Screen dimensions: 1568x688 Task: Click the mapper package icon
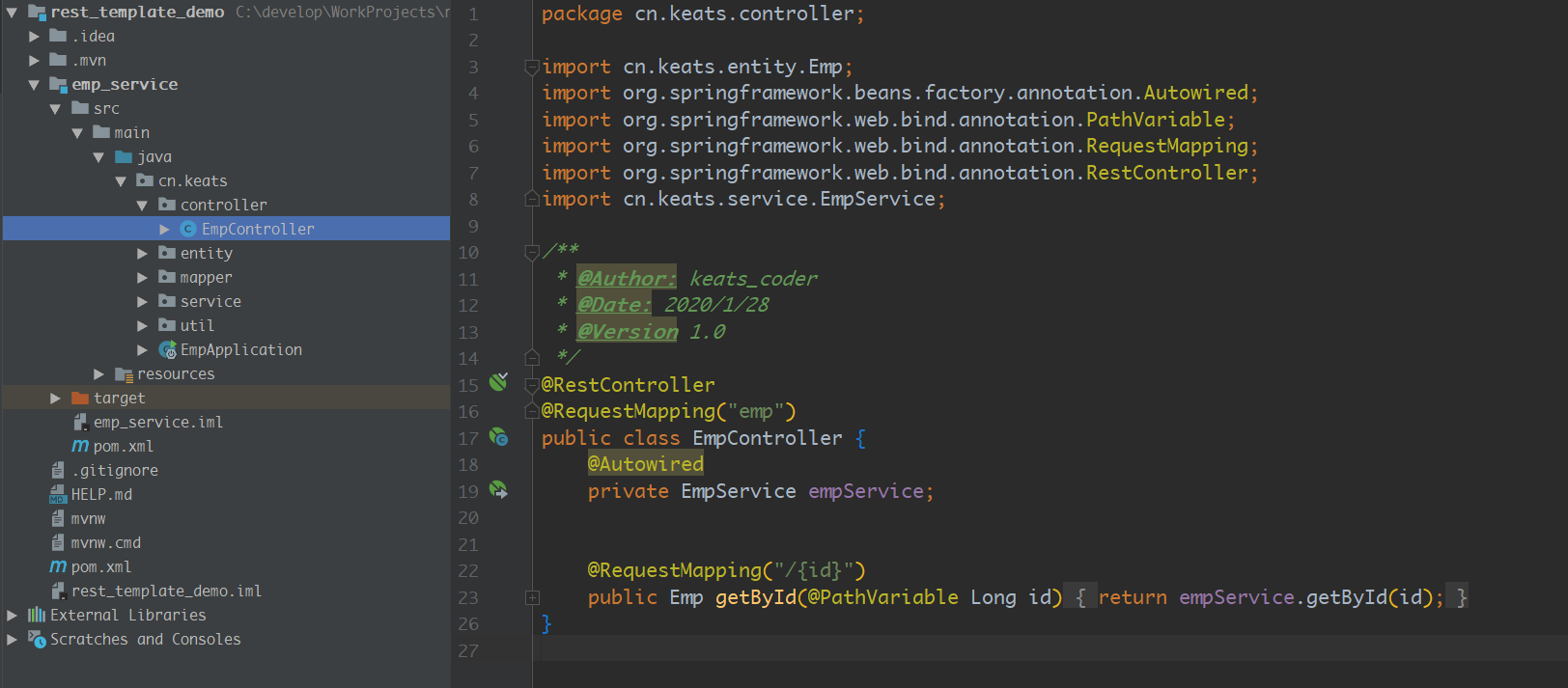click(167, 277)
